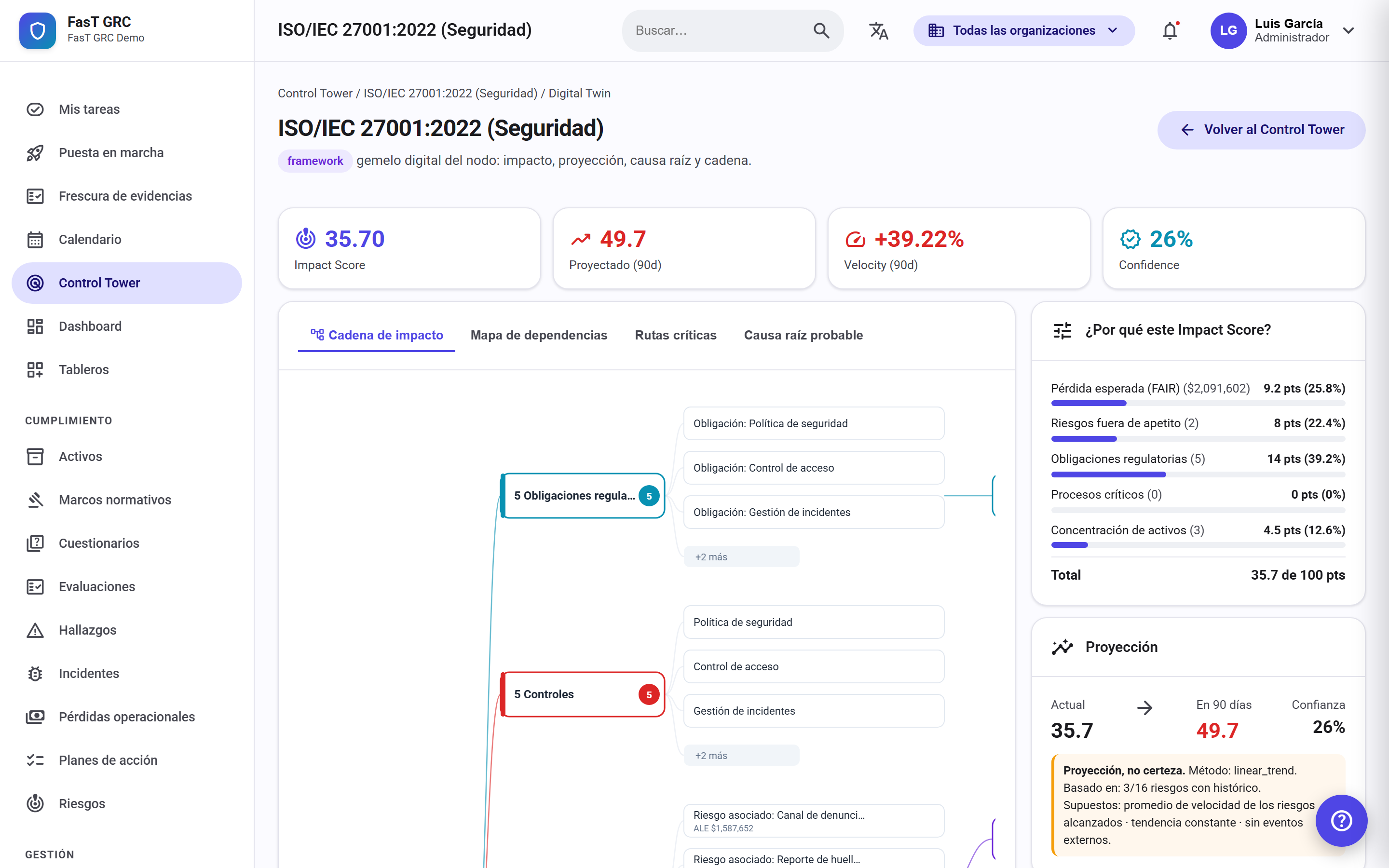Switch to Causa raíz probable tab

pos(803,335)
